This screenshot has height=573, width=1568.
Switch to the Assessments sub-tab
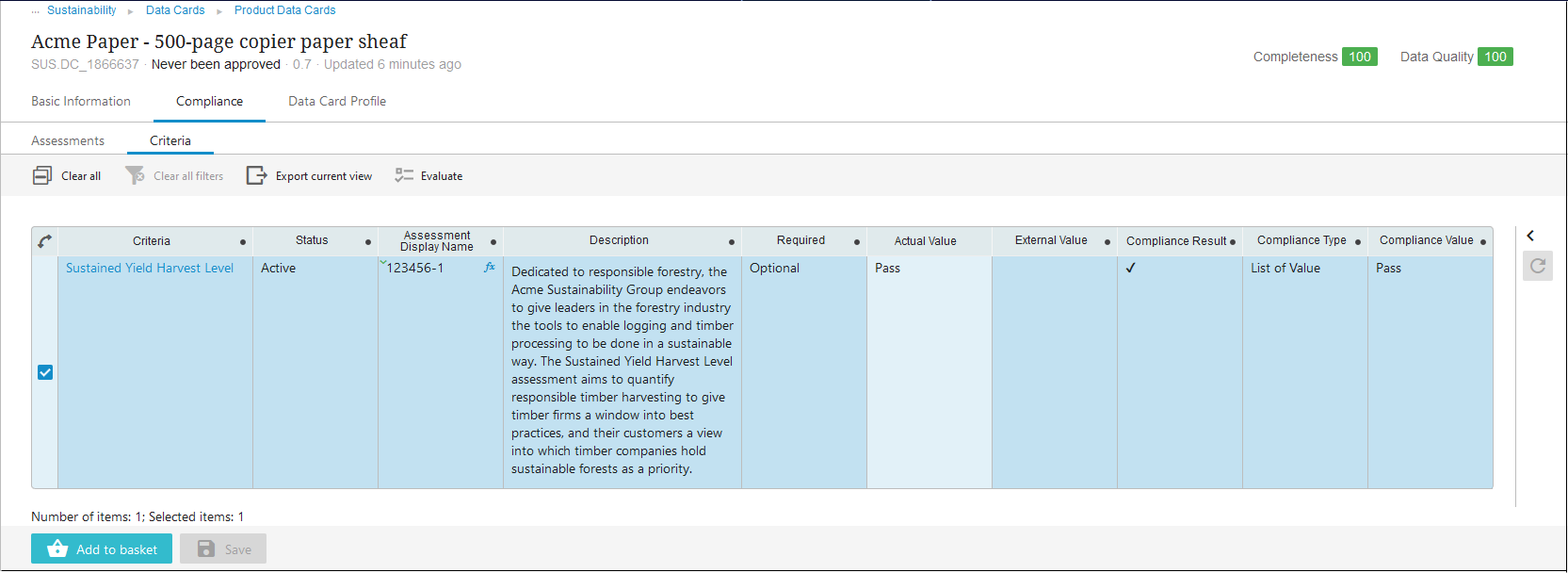point(68,141)
